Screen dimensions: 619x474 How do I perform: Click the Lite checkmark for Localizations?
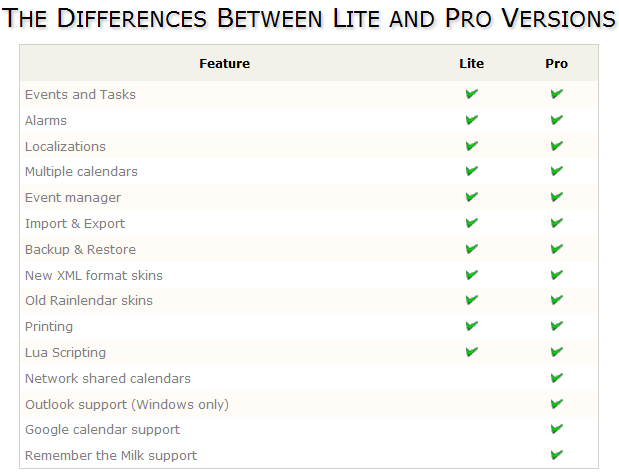pos(471,146)
